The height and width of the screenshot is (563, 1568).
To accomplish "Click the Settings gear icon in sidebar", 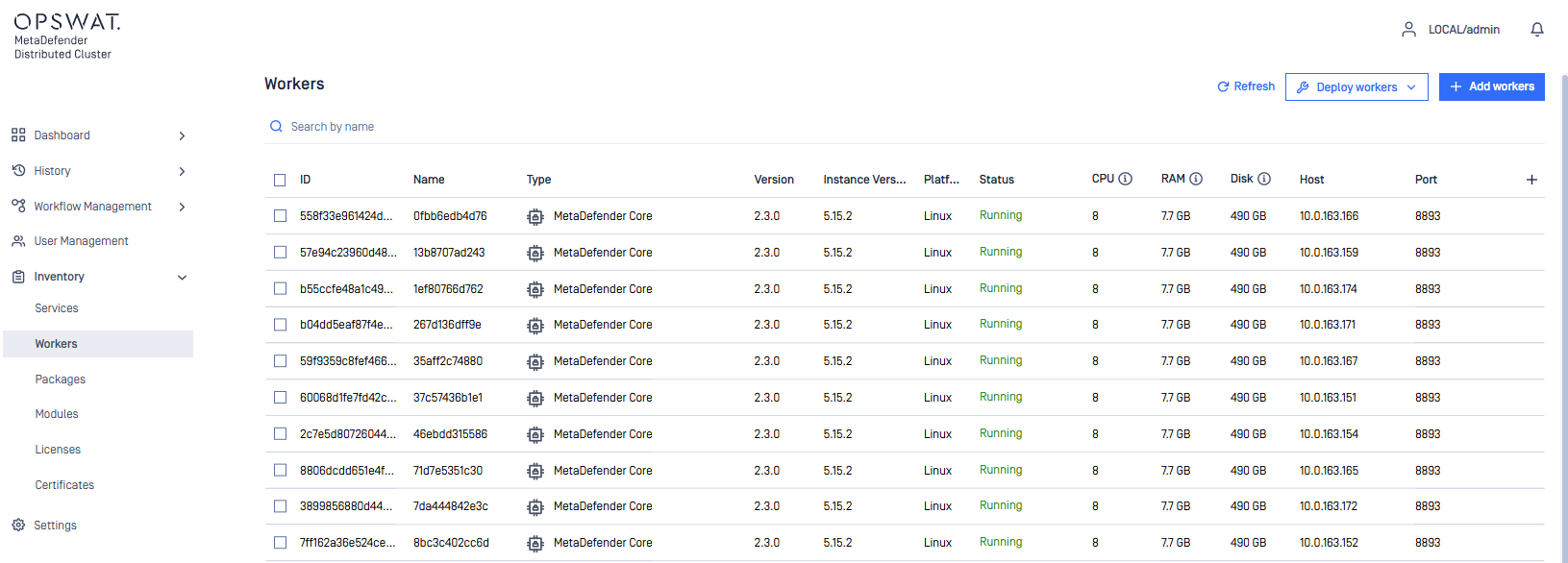I will pyautogui.click(x=18, y=526).
